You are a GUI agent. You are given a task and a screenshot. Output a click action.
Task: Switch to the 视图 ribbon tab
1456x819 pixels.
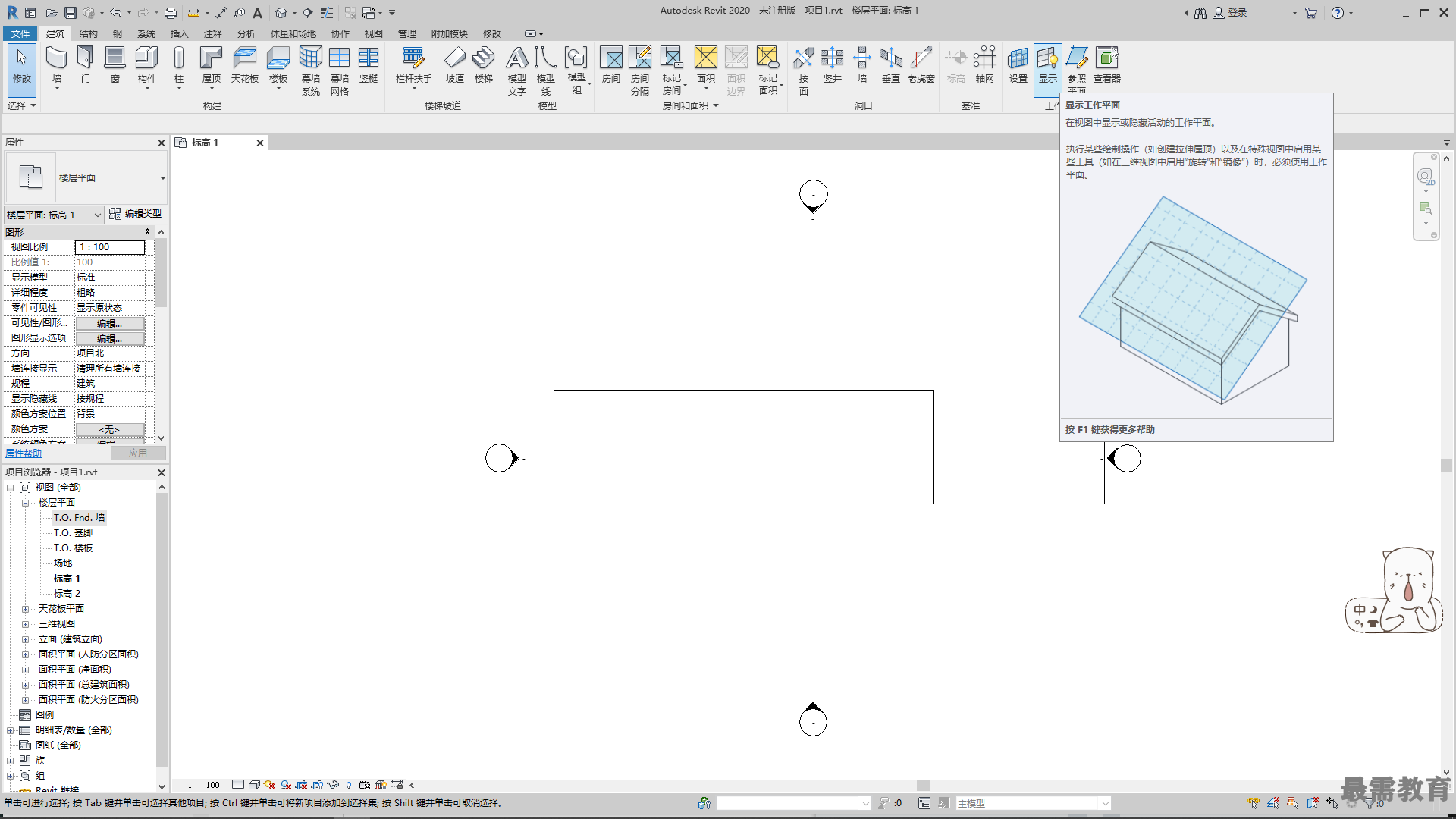(374, 33)
